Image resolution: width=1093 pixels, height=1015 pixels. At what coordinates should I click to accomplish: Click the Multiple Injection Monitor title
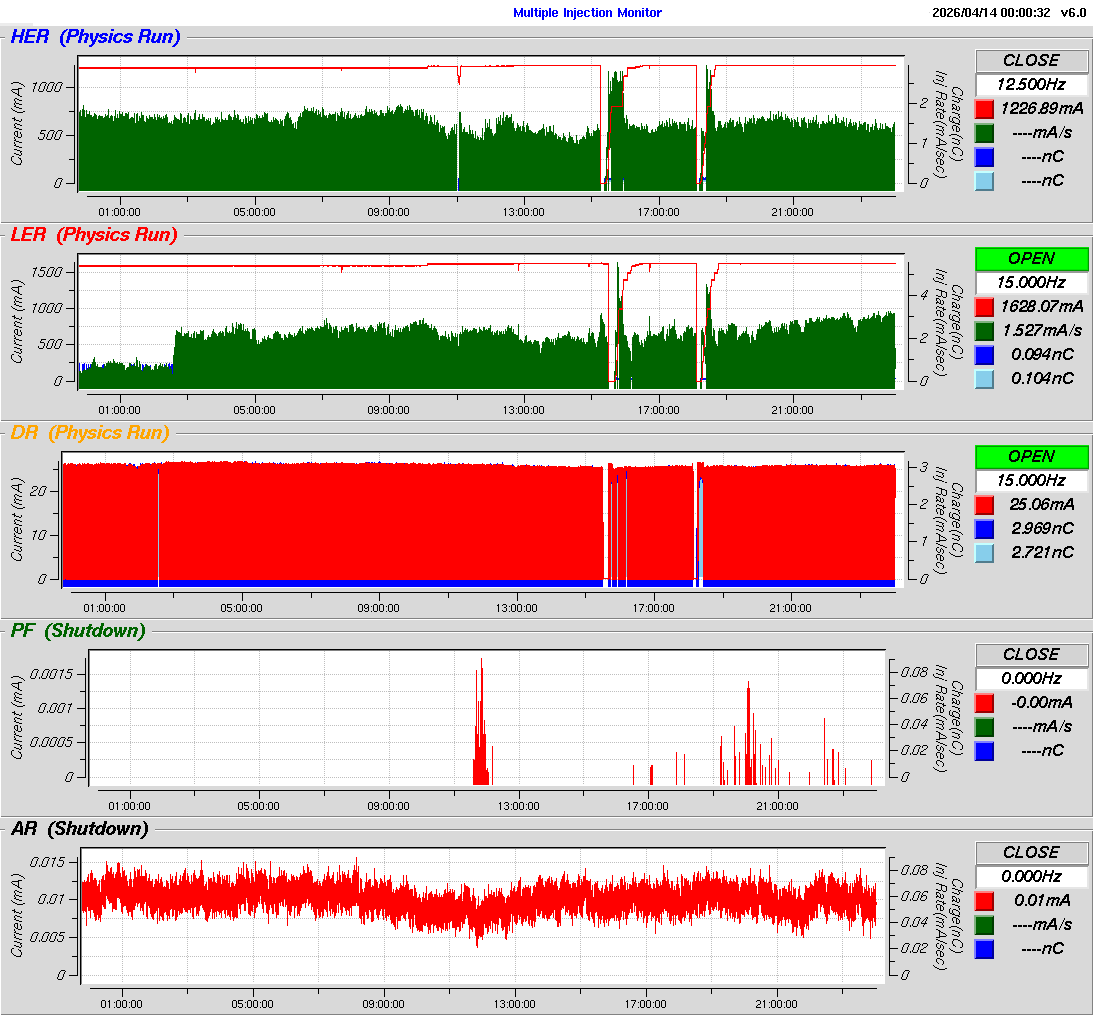[x=587, y=13]
